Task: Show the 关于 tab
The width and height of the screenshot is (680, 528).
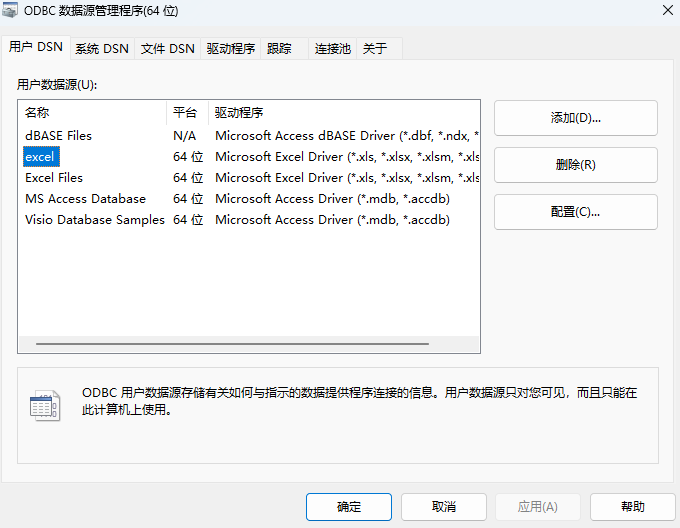Action: tap(375, 48)
